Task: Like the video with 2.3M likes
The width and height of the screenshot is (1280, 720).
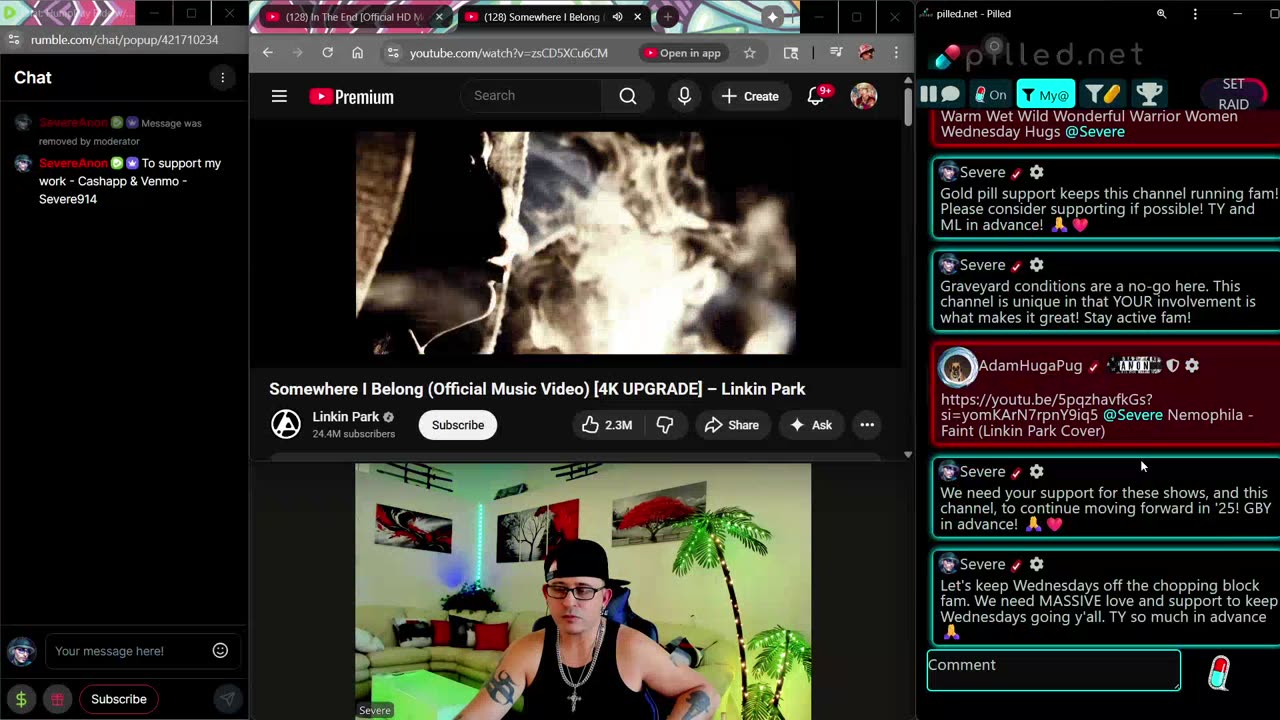Action: tap(608, 425)
